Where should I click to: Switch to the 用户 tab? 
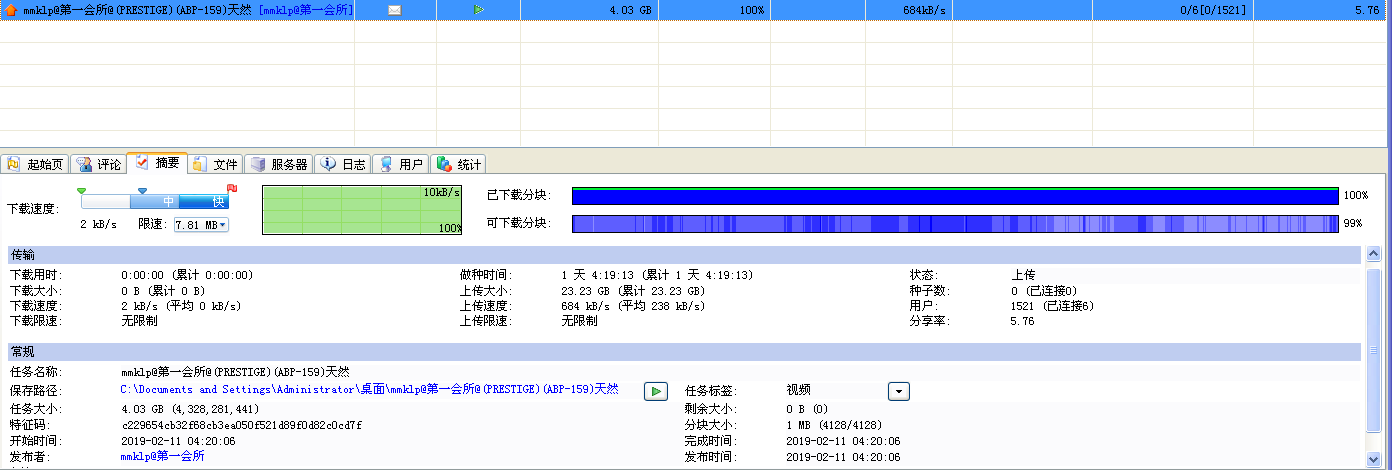402,164
